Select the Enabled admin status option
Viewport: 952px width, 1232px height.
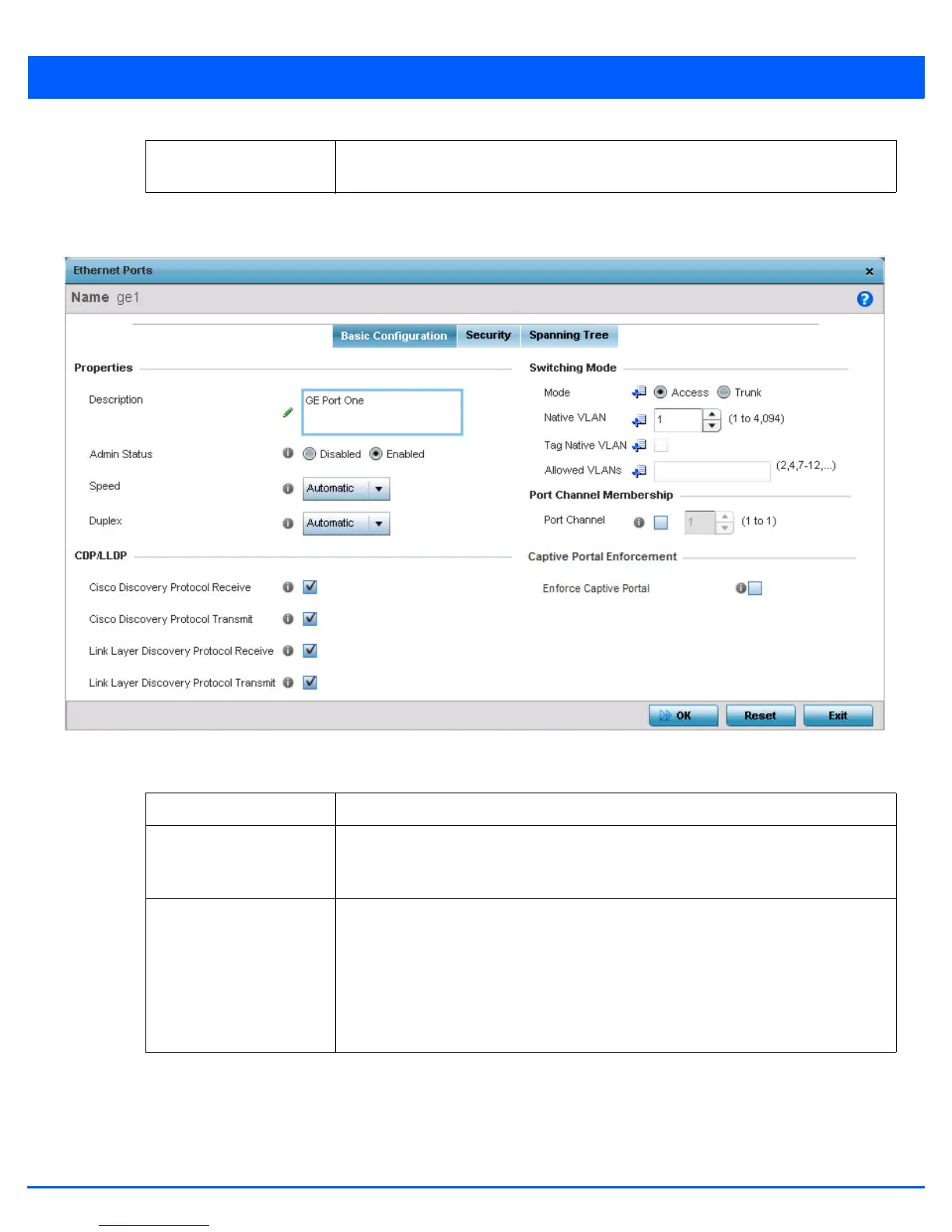click(376, 454)
